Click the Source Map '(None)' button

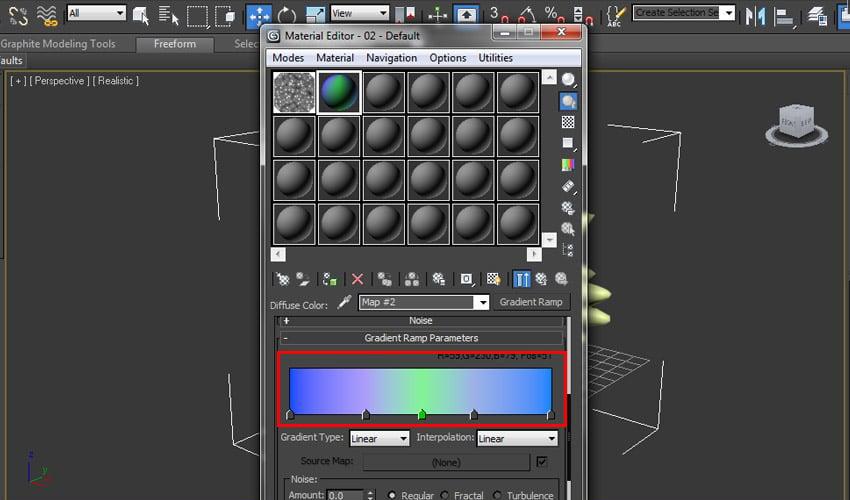tap(446, 462)
